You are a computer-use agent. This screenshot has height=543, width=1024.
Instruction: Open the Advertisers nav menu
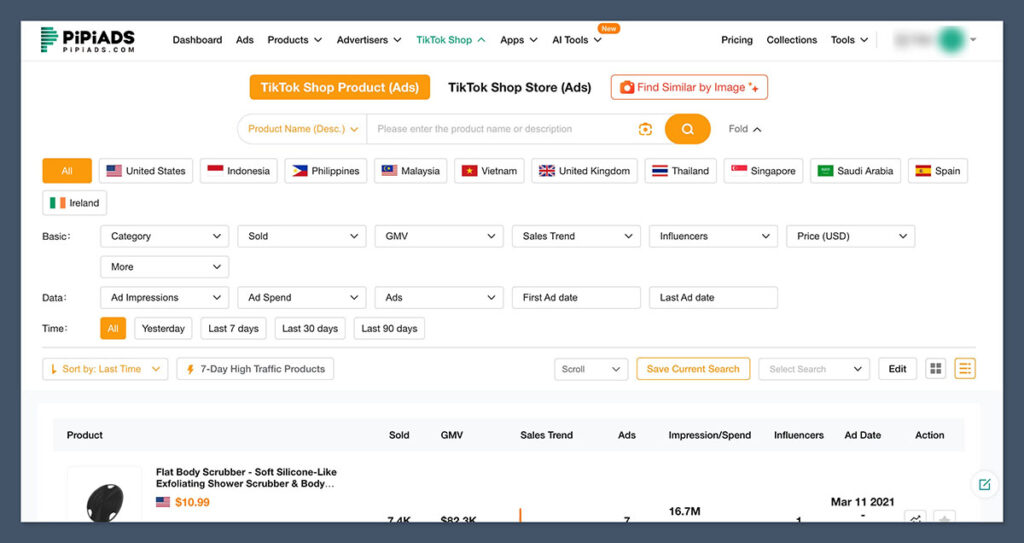(369, 40)
